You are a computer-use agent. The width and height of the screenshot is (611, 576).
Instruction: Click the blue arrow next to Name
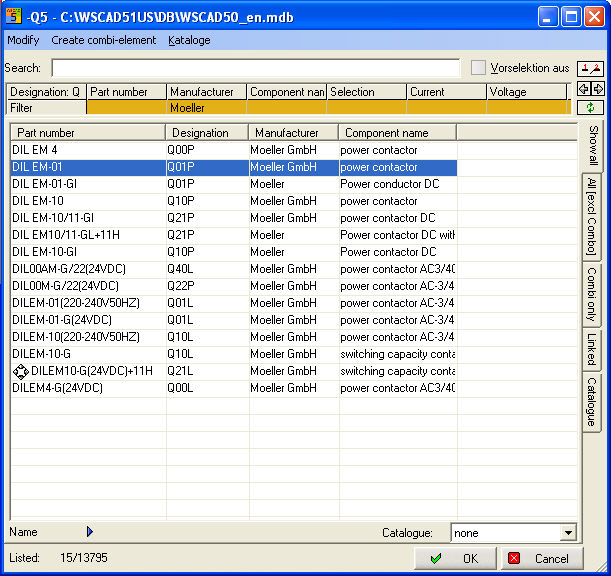click(90, 532)
